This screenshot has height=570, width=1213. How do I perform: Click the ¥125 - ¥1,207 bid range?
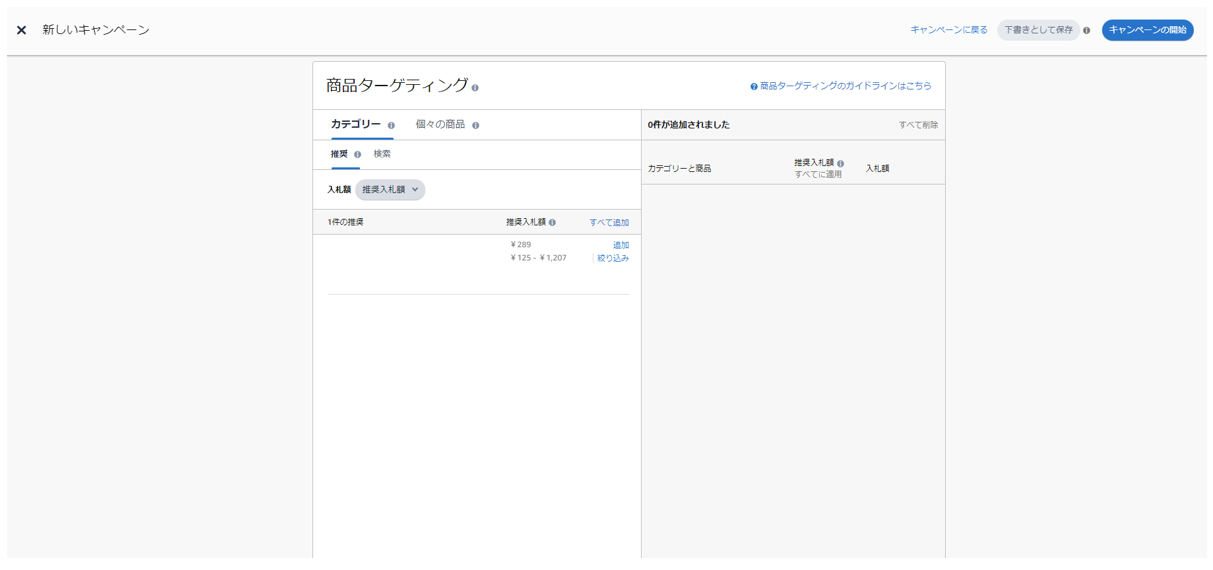pyautogui.click(x=538, y=258)
